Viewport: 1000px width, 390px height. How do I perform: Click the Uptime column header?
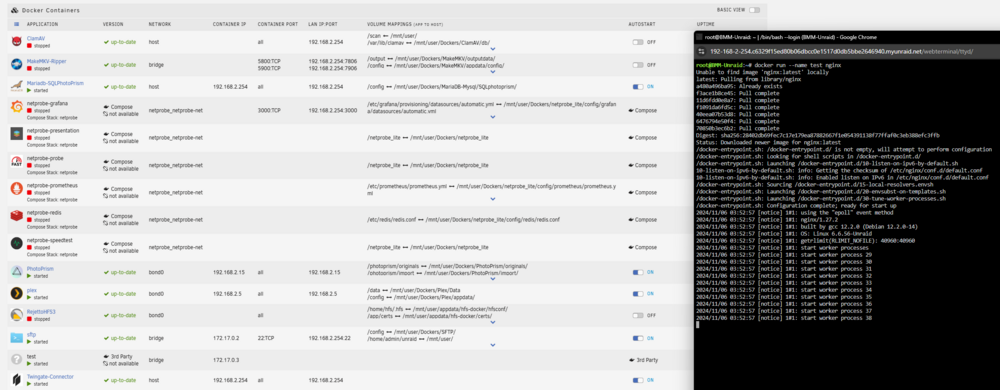click(705, 24)
